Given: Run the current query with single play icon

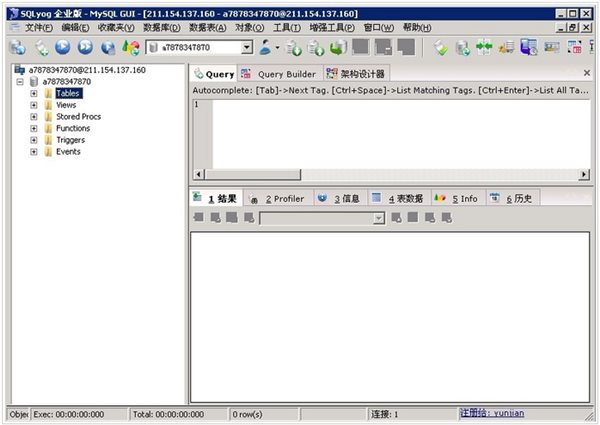Looking at the screenshot, I should [x=63, y=47].
